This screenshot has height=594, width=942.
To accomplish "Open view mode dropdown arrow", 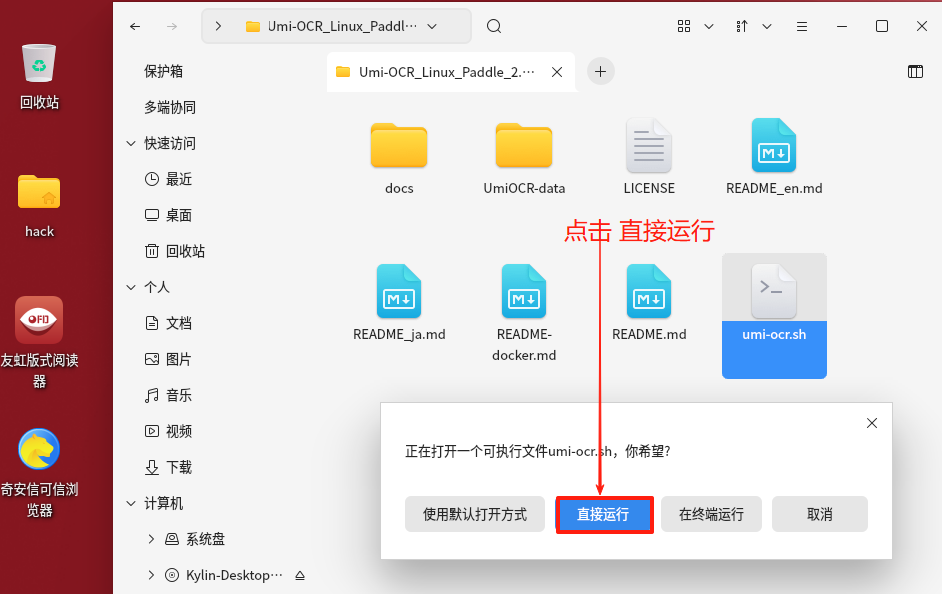I will pos(709,26).
